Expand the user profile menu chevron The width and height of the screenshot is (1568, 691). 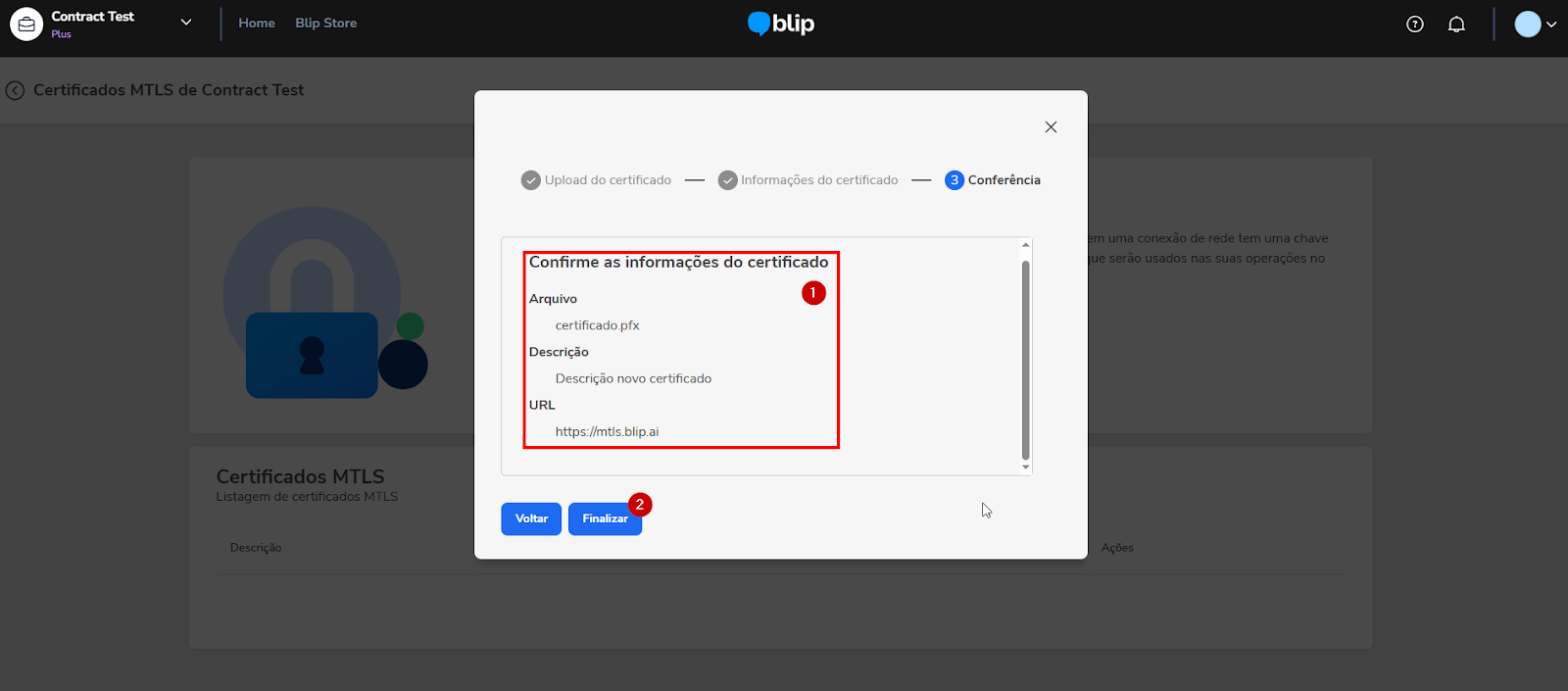1551,25
